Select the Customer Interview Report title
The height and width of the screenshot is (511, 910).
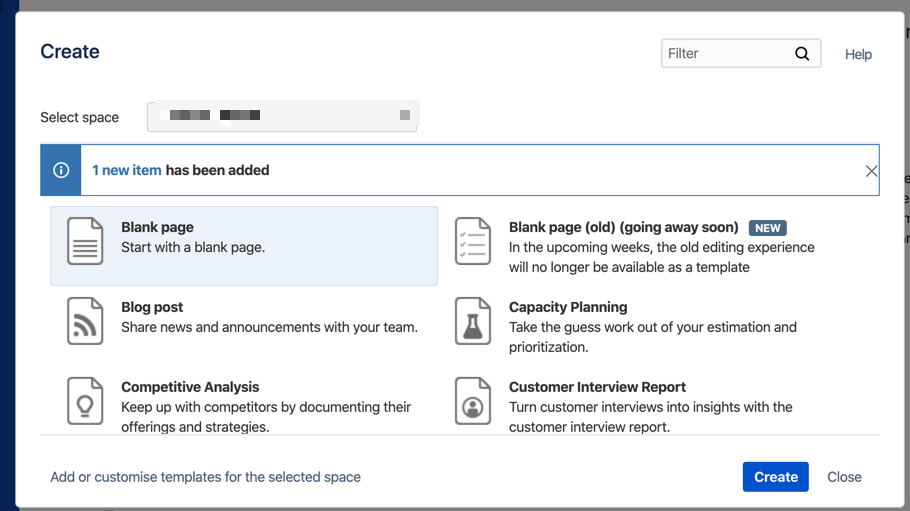point(597,387)
